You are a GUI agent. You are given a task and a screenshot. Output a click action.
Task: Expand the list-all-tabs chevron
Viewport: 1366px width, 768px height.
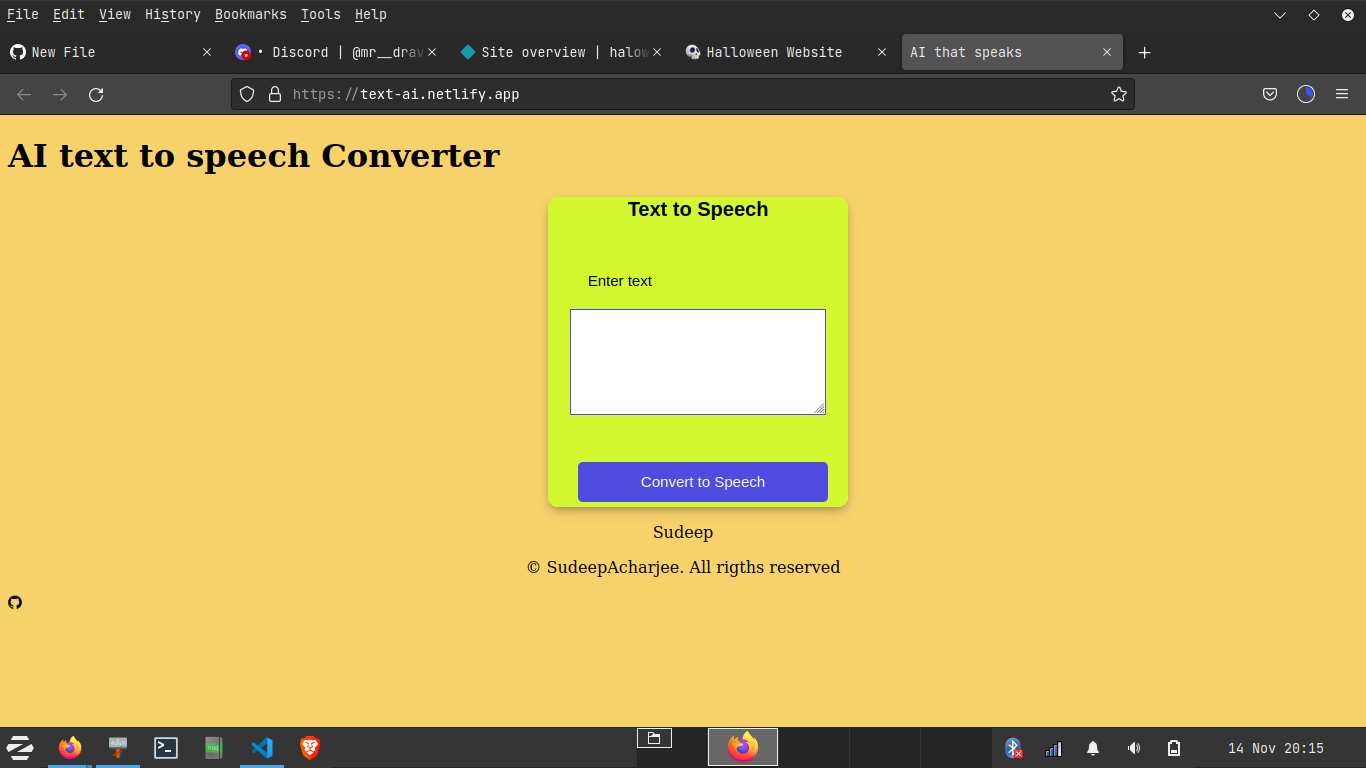[1280, 16]
